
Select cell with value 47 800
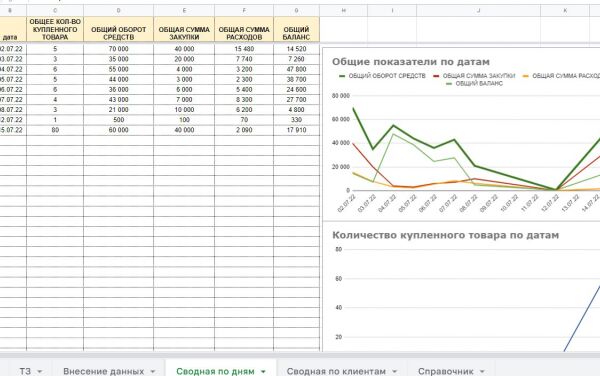297,69
